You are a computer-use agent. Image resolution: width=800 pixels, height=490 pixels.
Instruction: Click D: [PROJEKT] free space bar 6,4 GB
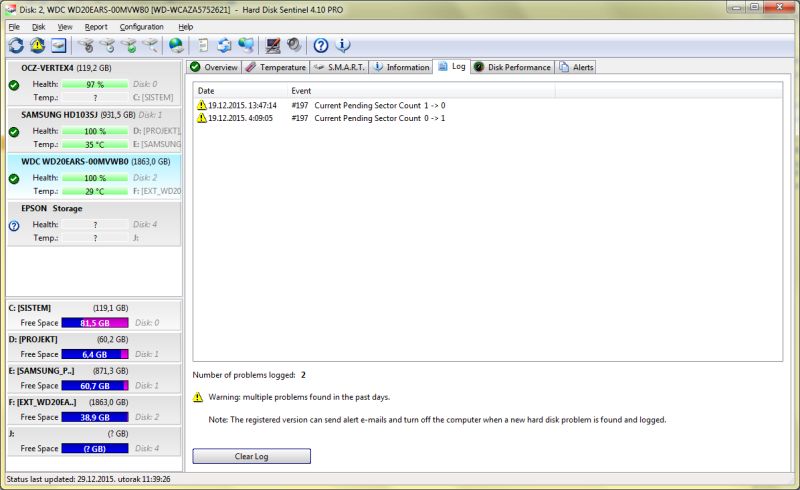coord(95,354)
